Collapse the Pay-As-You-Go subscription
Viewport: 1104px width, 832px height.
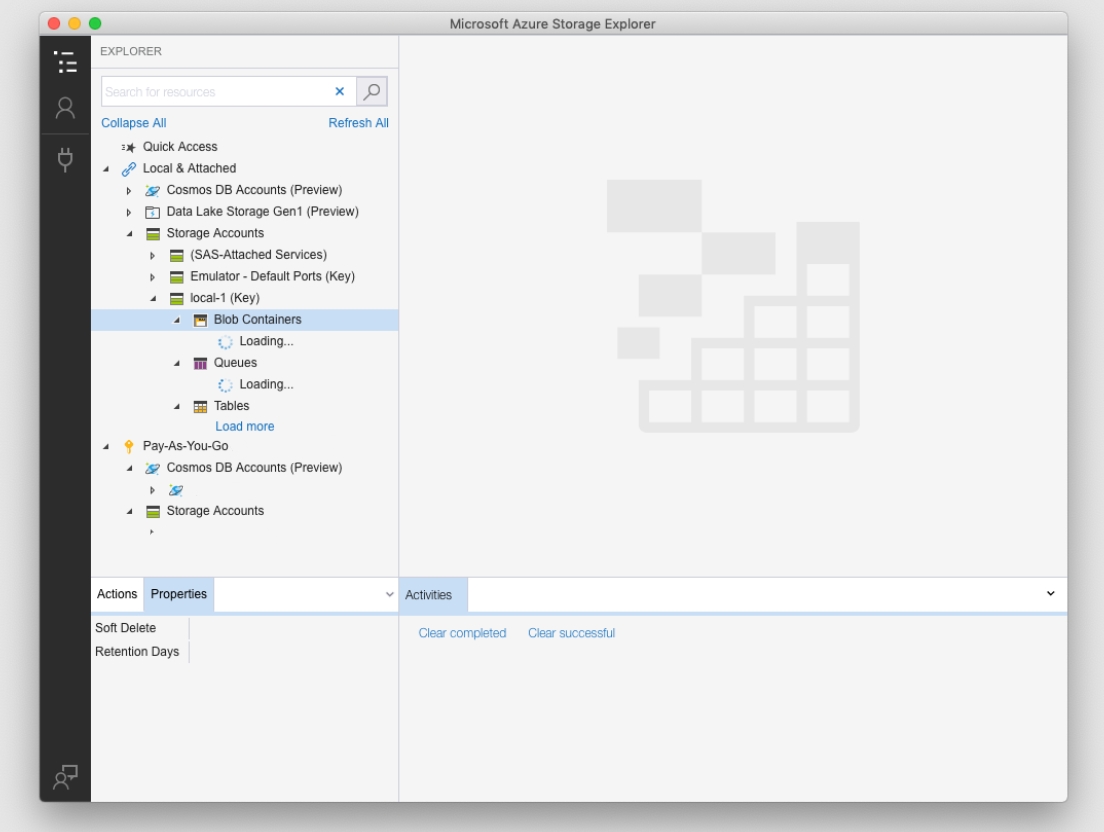click(x=104, y=445)
